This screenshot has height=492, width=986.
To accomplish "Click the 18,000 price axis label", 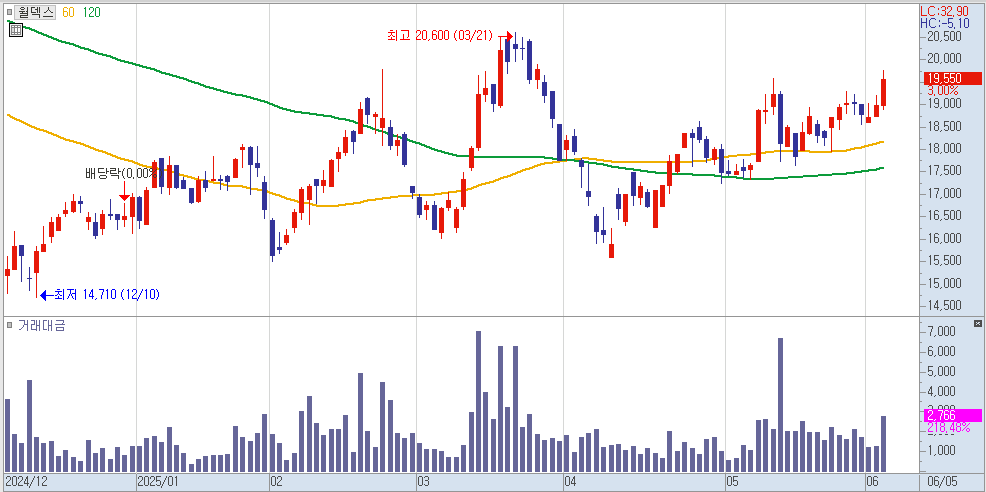I will 943,149.
